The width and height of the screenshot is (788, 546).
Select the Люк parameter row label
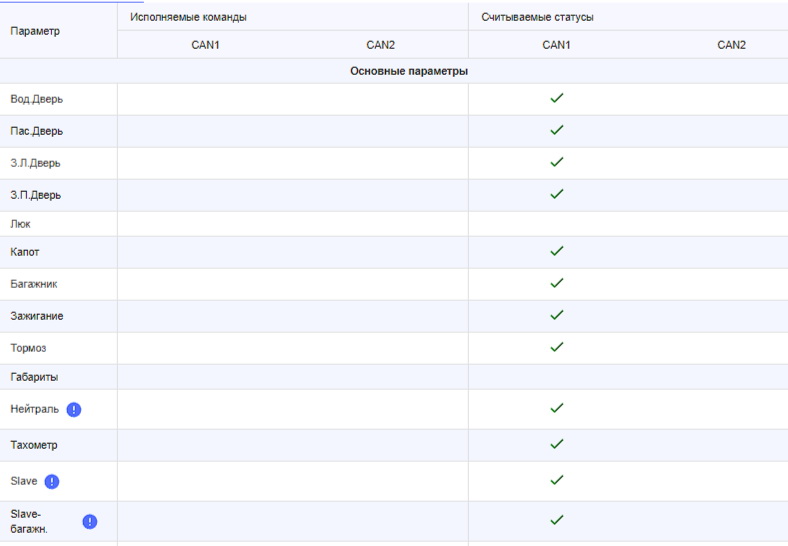(20, 224)
